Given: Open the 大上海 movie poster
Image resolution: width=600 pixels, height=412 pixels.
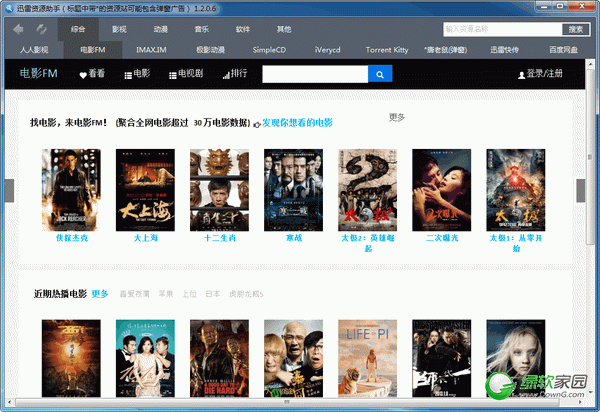Looking at the screenshot, I should pyautogui.click(x=145, y=190).
